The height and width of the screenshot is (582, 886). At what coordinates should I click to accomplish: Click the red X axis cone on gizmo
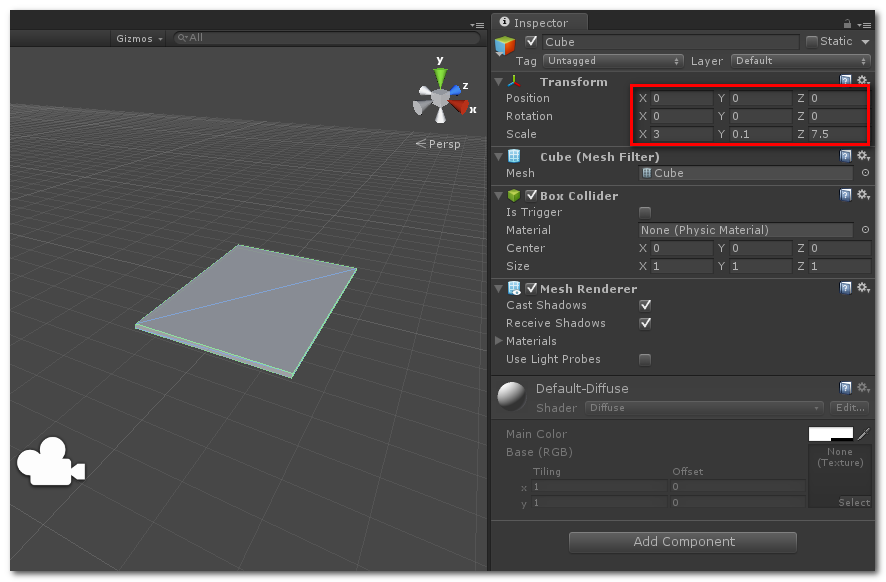(x=461, y=106)
